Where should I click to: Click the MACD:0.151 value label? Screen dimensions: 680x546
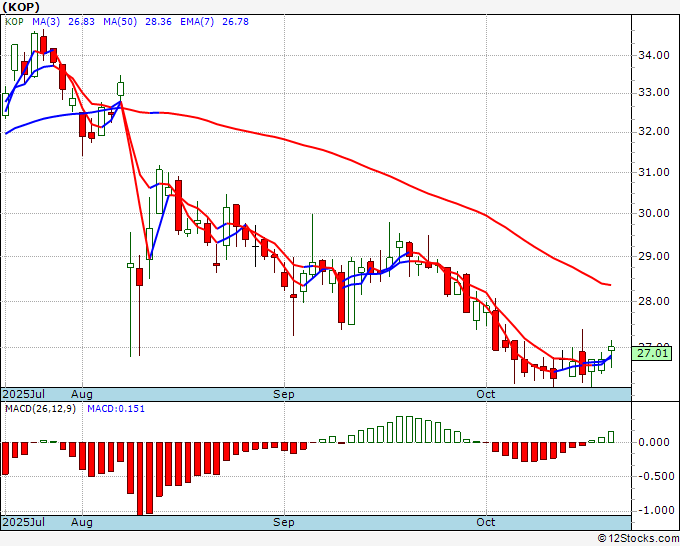click(x=116, y=409)
